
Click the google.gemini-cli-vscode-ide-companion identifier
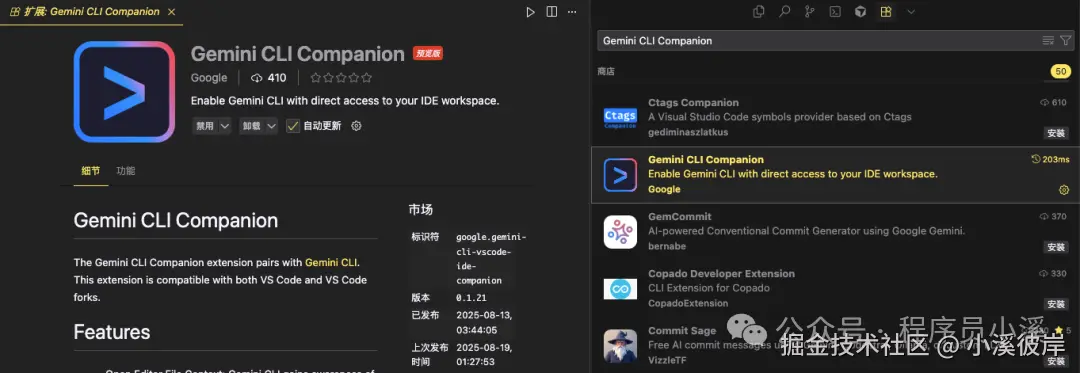[491, 259]
